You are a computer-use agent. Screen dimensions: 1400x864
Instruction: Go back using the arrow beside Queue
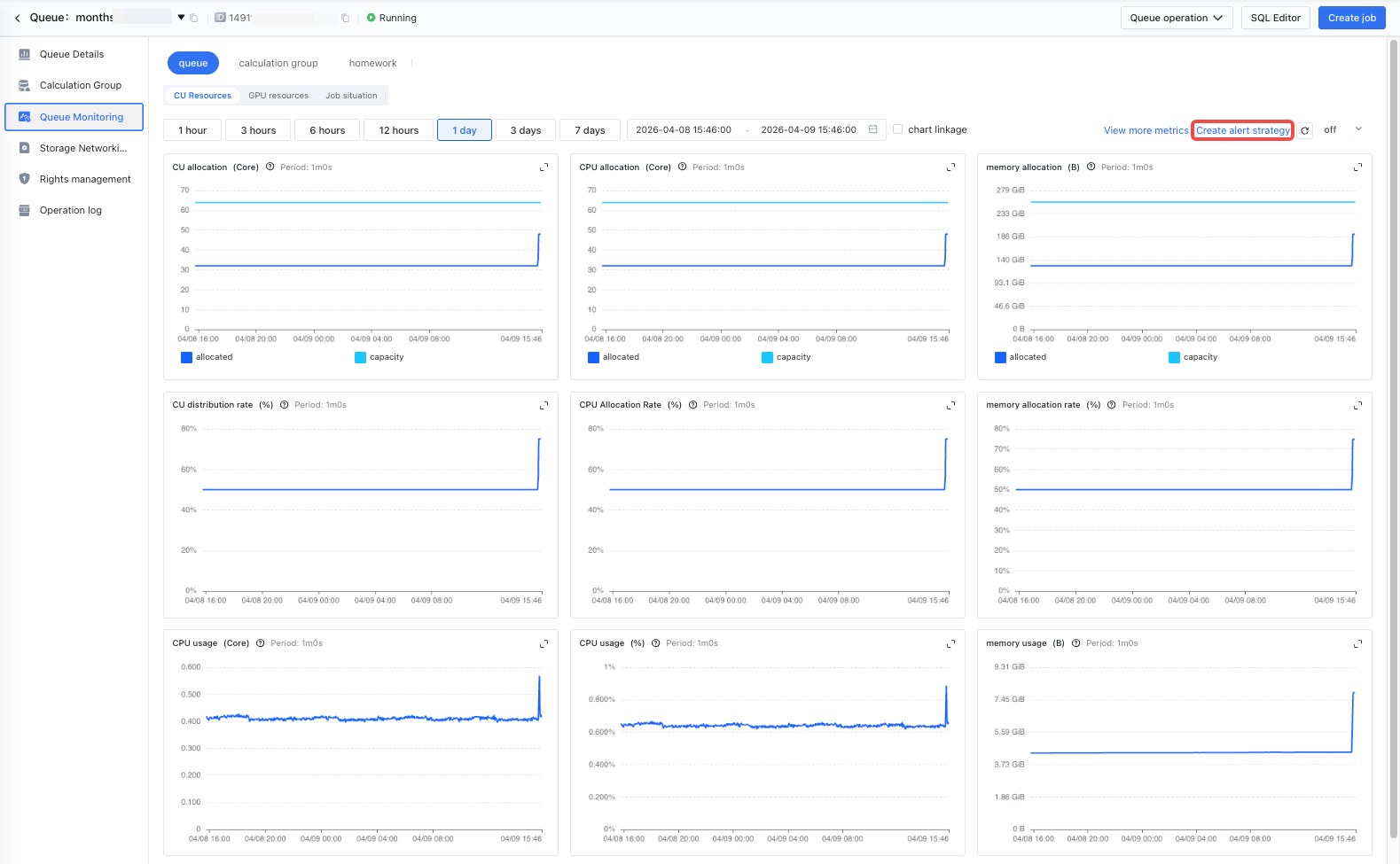(x=17, y=18)
